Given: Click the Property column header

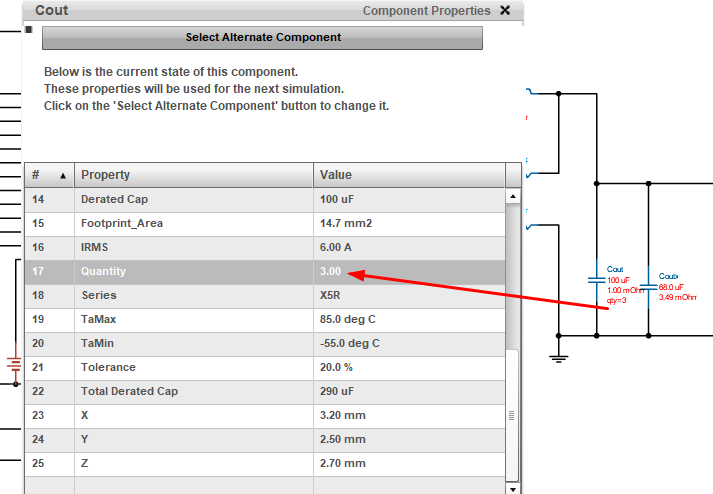Looking at the screenshot, I should pyautogui.click(x=194, y=175).
